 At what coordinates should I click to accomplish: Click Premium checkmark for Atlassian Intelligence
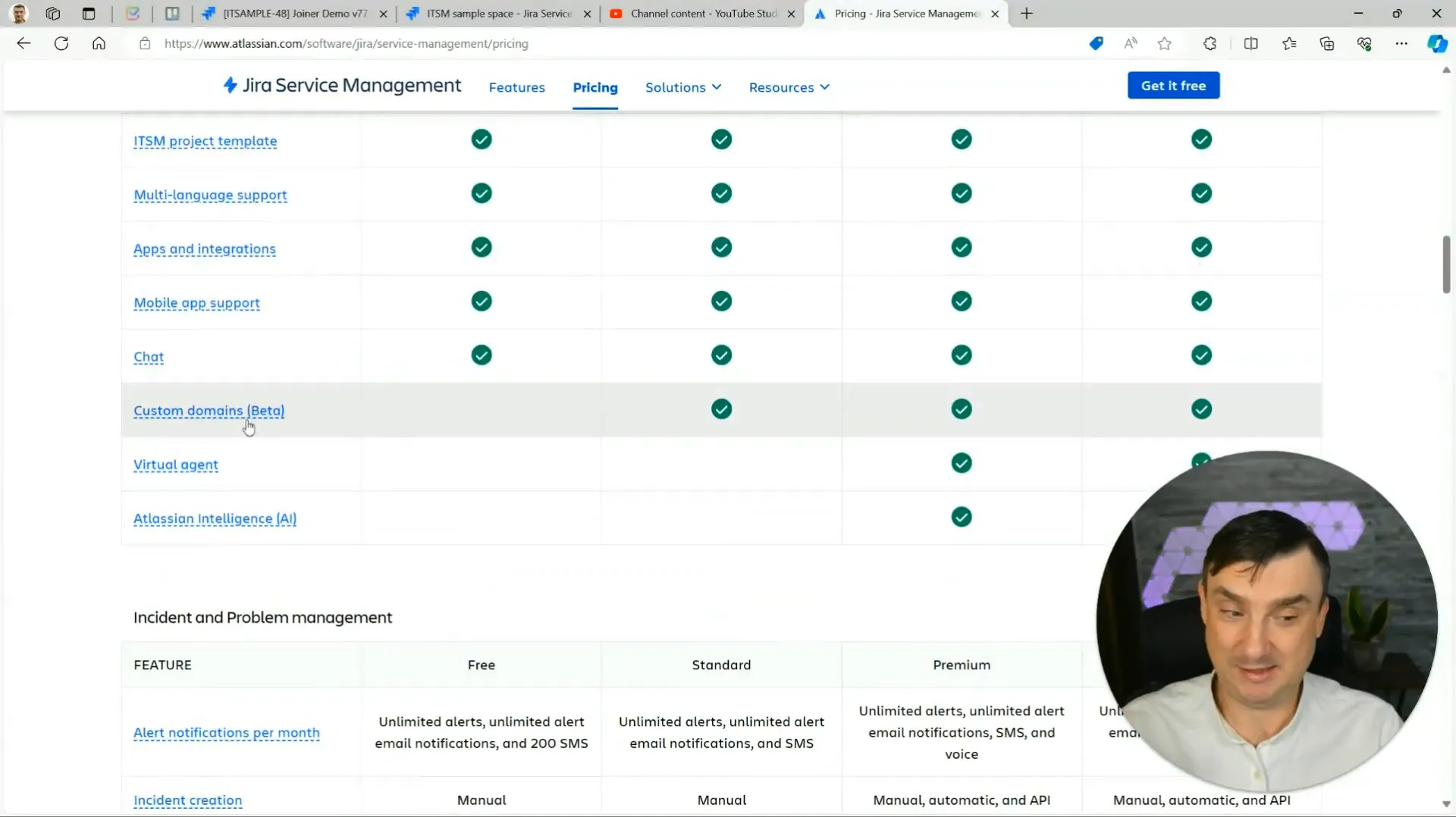click(x=962, y=517)
